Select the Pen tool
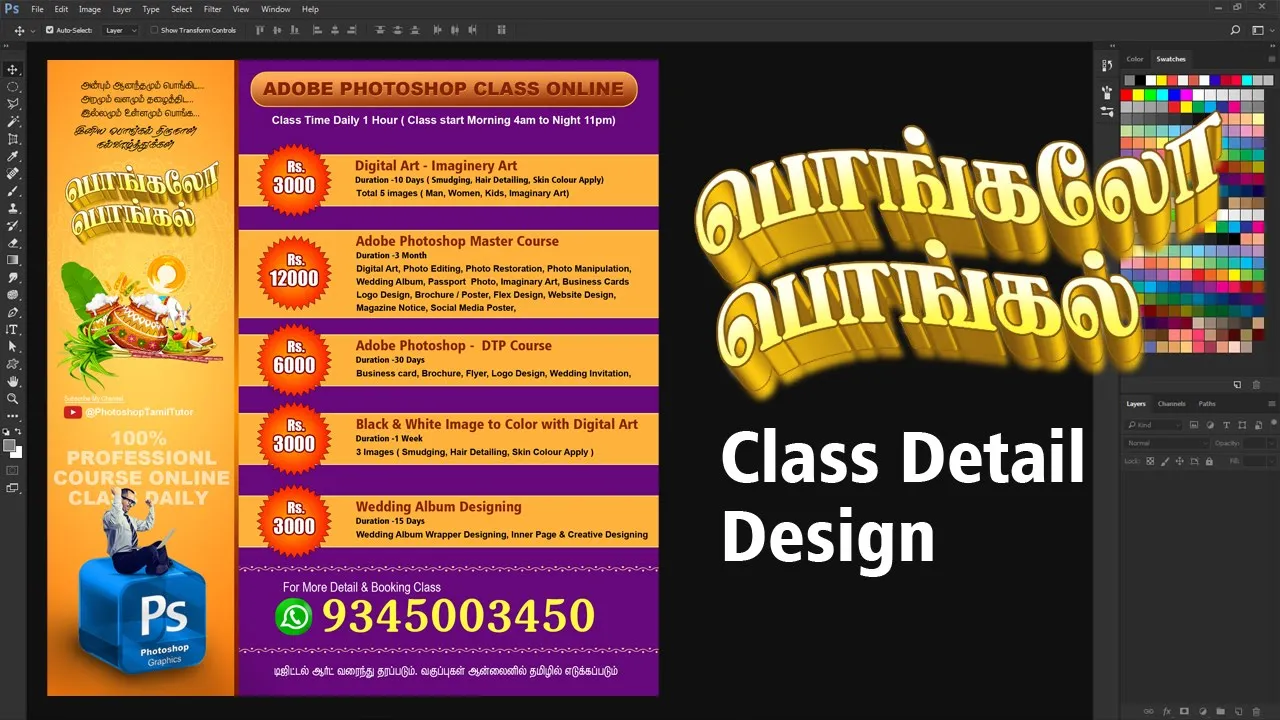 (13, 311)
